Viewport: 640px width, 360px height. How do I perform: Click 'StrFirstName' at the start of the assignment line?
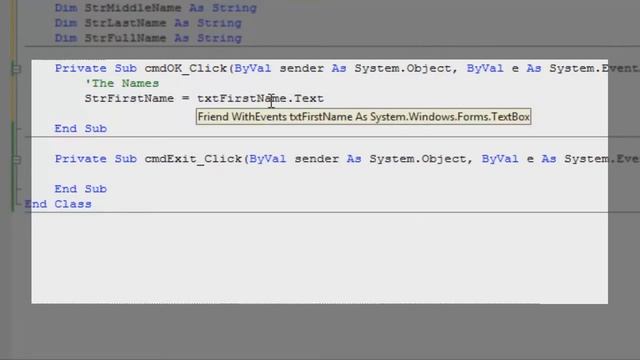click(x=129, y=98)
